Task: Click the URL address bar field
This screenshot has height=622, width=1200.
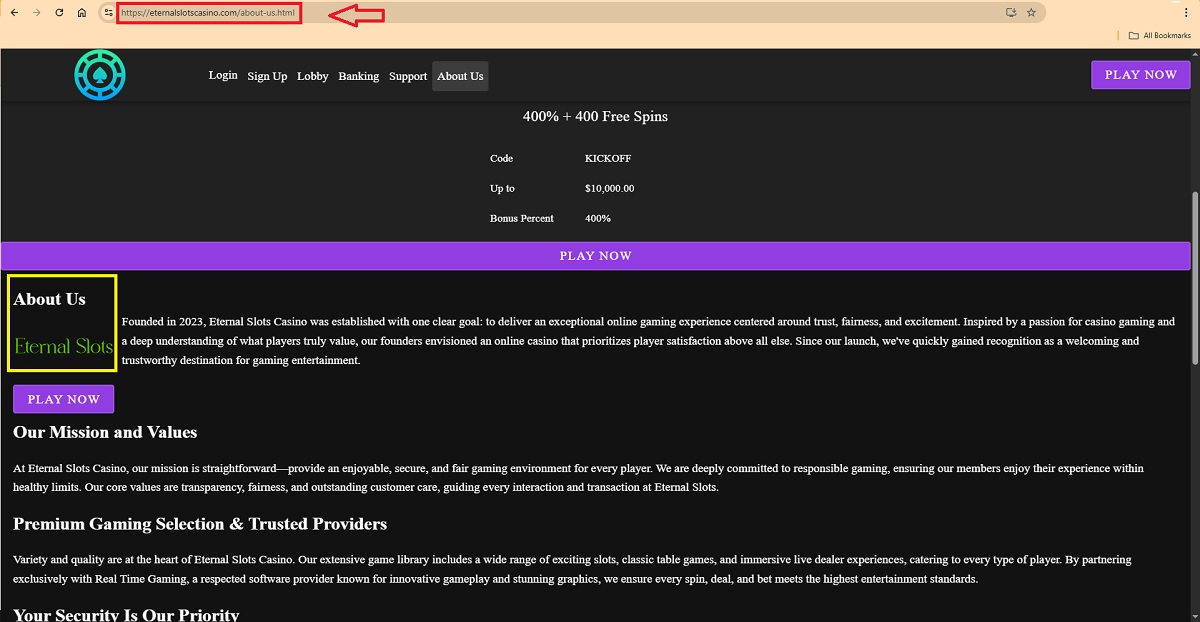Action: click(x=600, y=12)
